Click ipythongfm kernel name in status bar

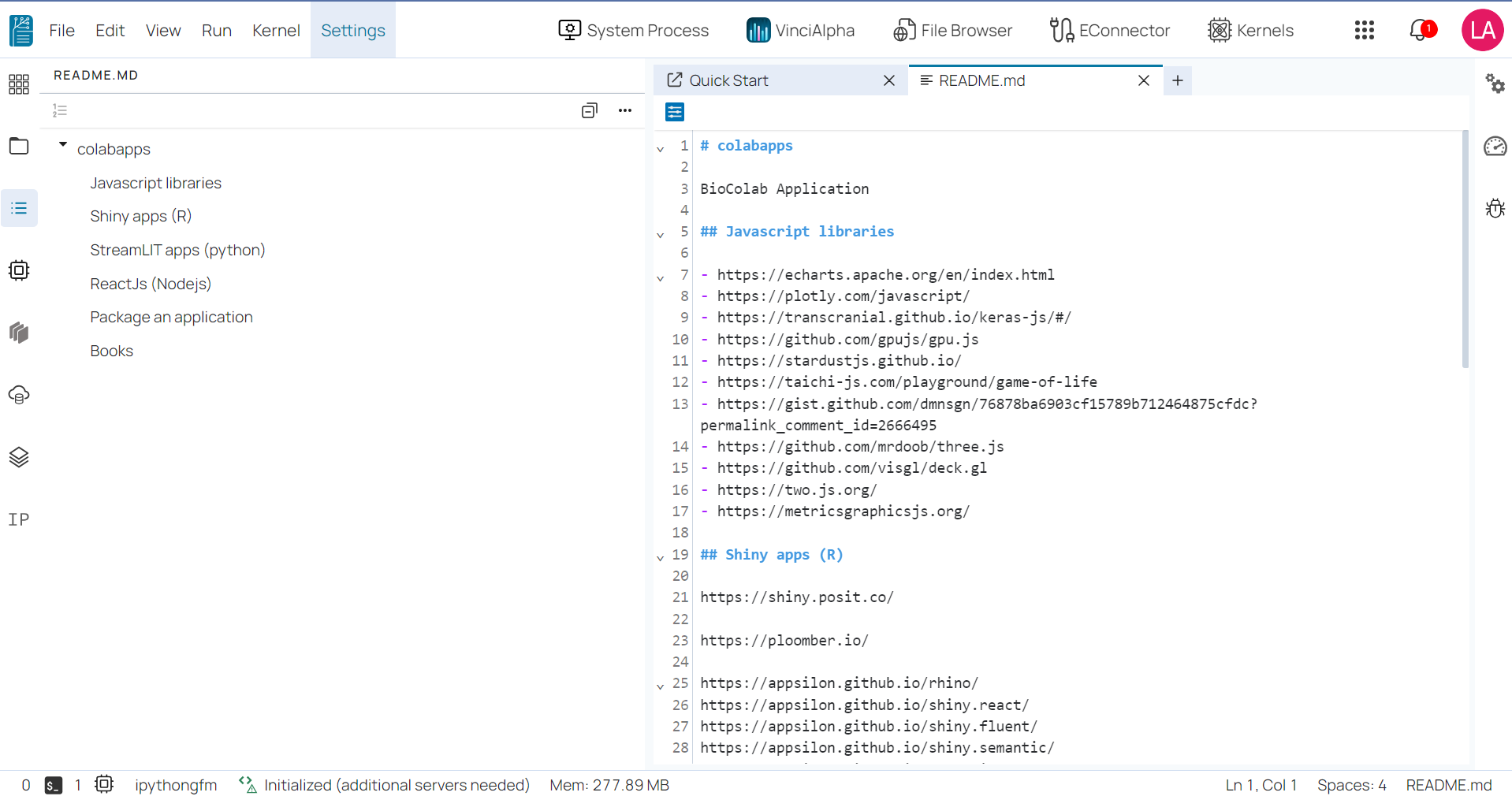click(176, 785)
